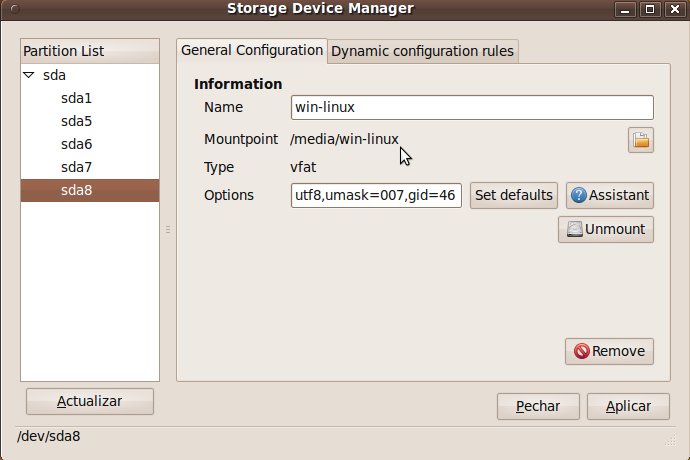Select partition sda5
This screenshot has height=460, width=690.
77,121
